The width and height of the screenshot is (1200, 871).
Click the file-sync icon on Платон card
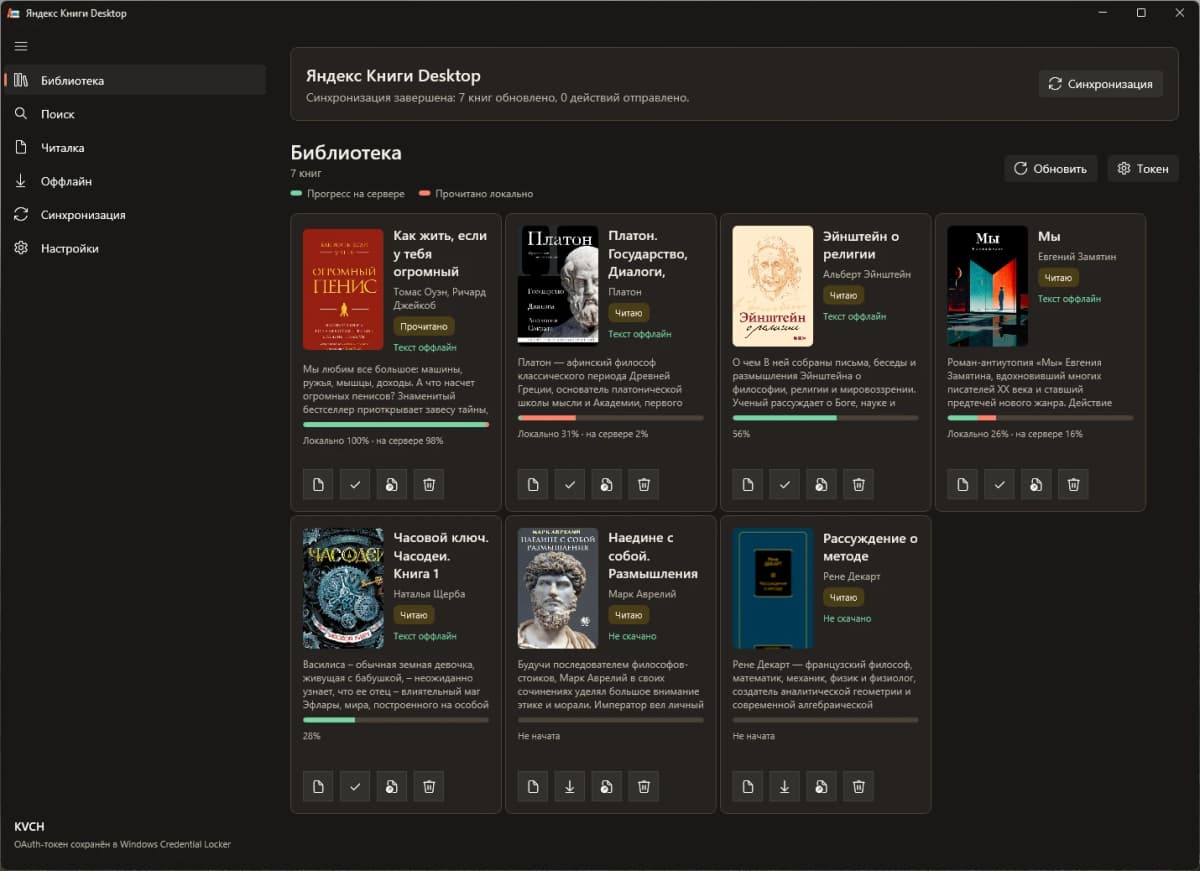coord(606,485)
